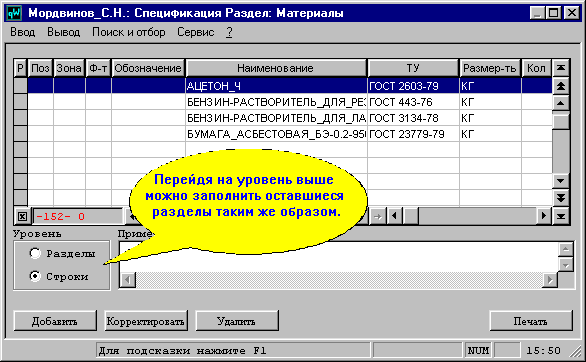
Task: Click the notes box right scroll arrow
Action: (x=550, y=280)
